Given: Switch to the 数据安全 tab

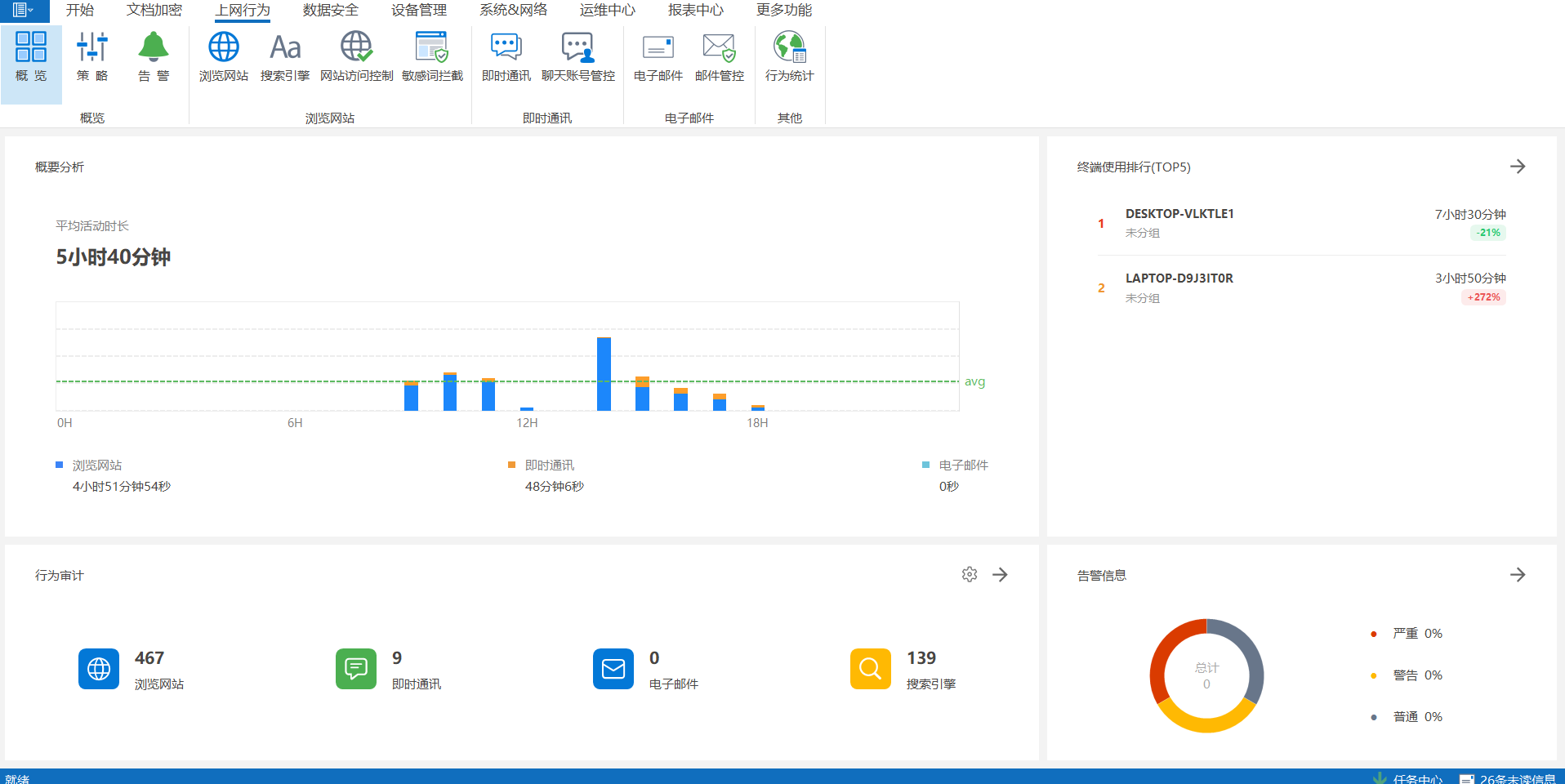Looking at the screenshot, I should 331,10.
